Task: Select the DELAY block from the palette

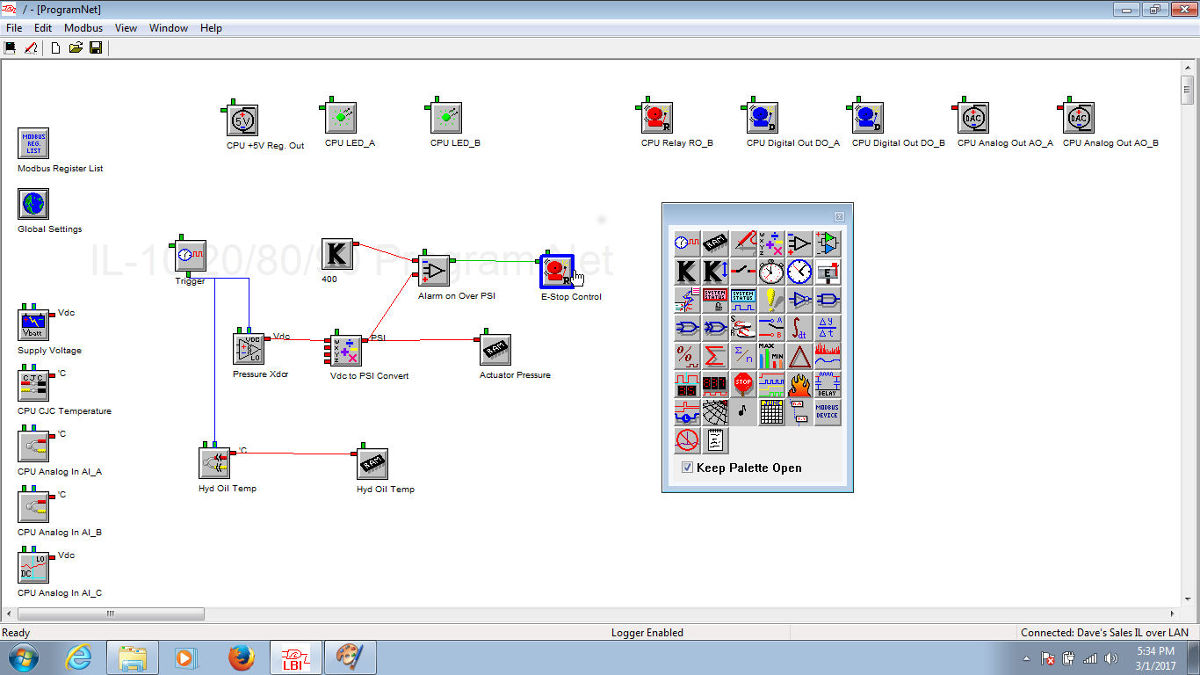Action: [825, 383]
